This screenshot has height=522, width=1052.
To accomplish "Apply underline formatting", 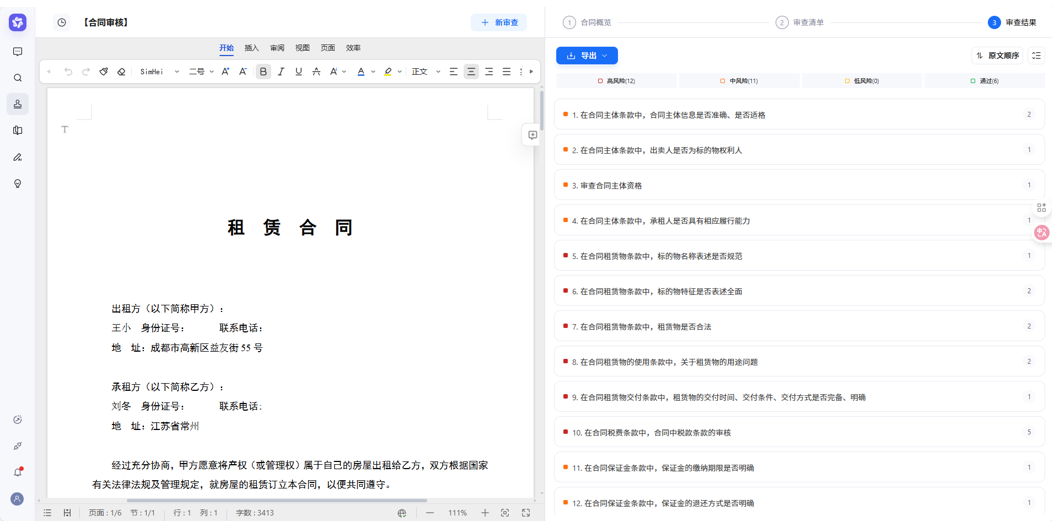I will (298, 72).
